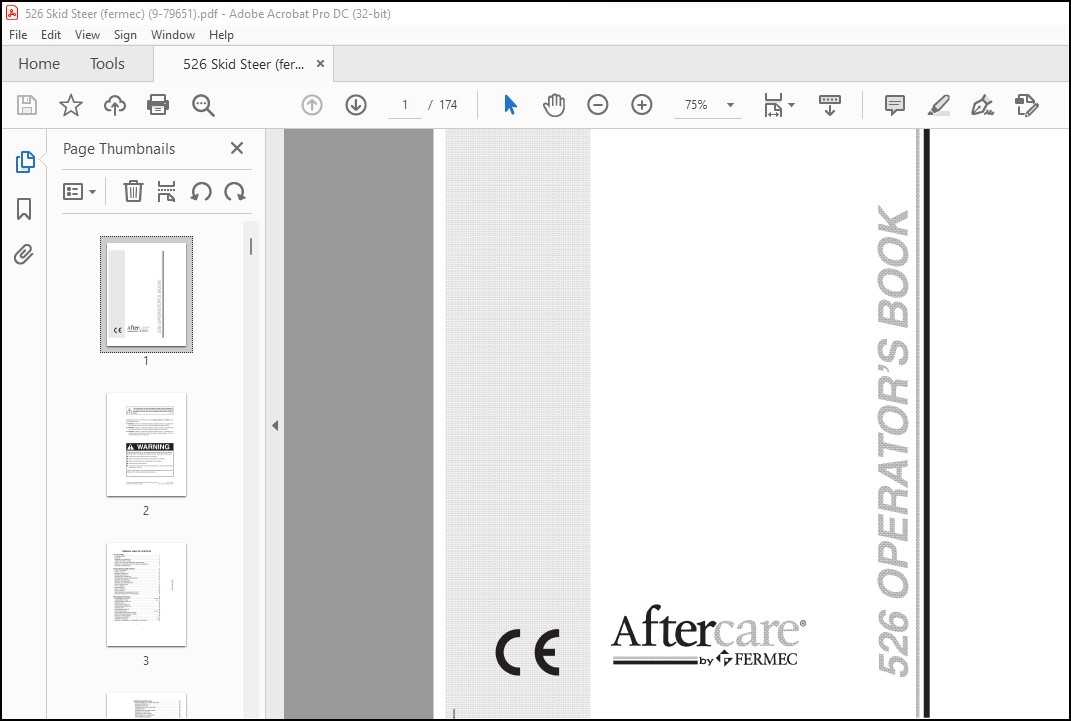Switch to the Home tab
Image resolution: width=1071 pixels, height=721 pixels.
click(39, 63)
